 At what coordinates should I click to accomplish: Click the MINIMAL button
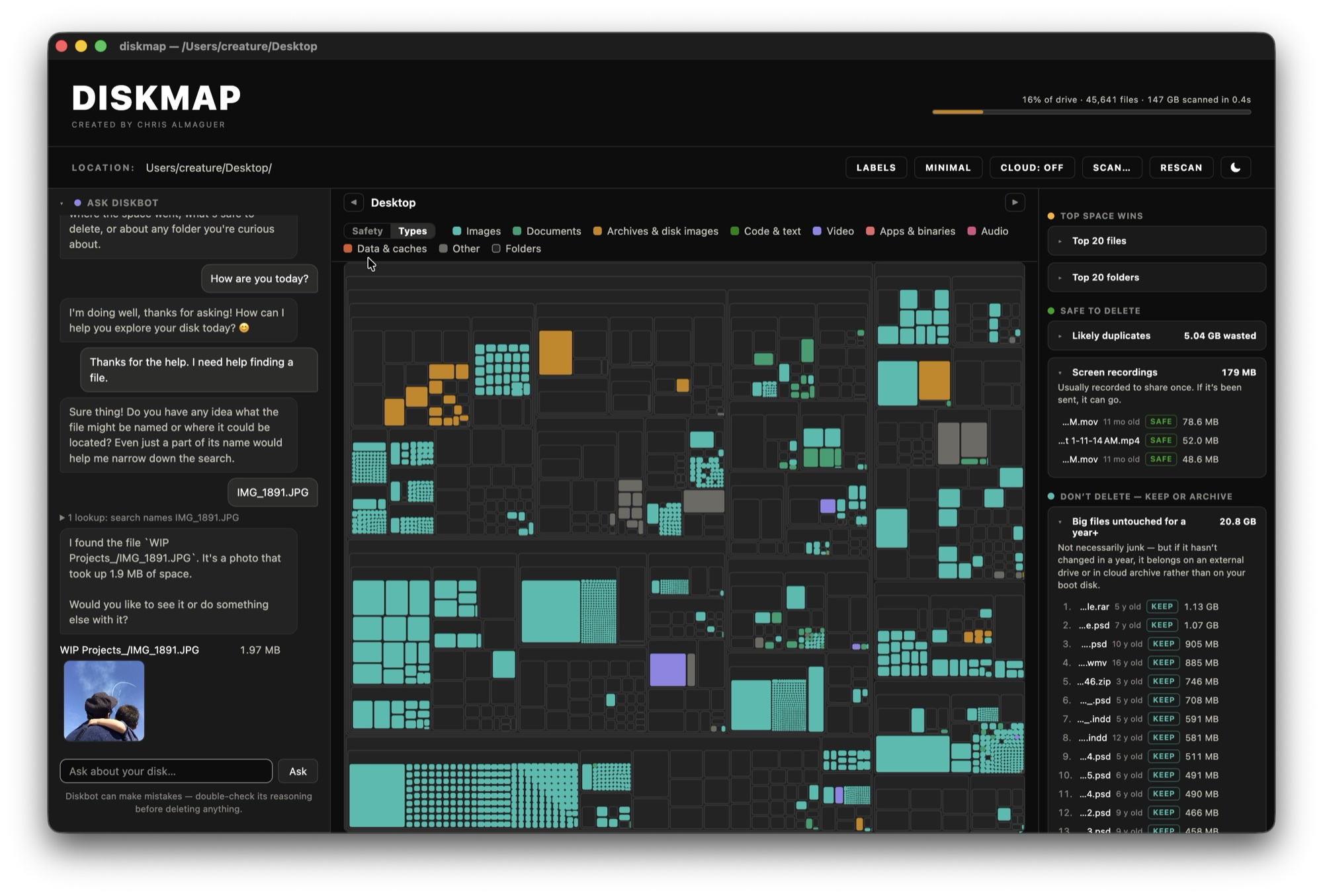[x=948, y=167]
